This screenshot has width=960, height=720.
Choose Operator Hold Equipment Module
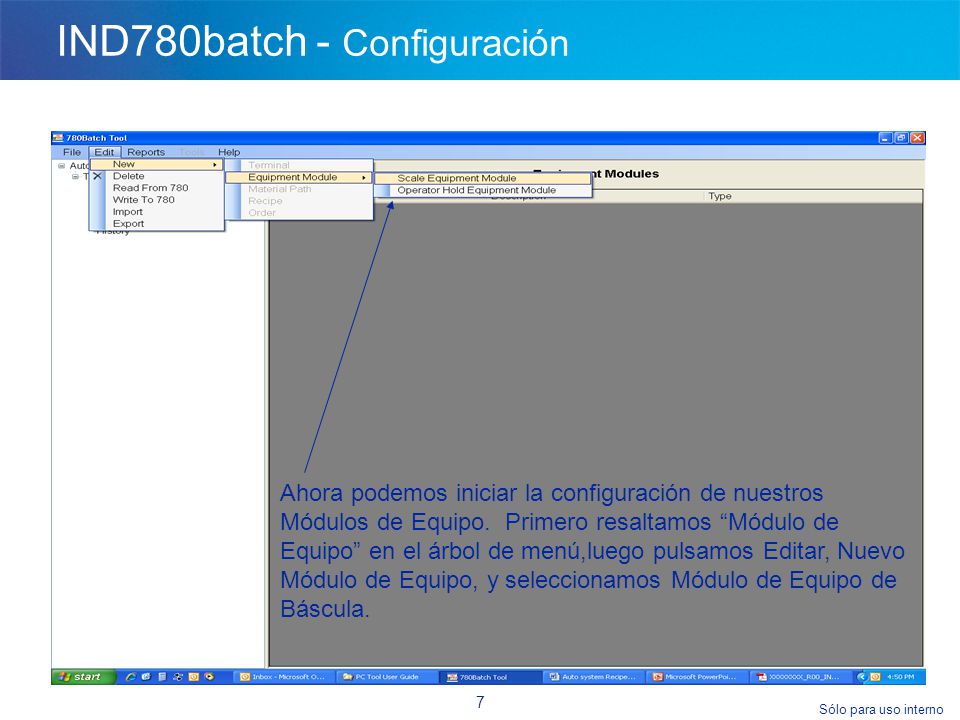[x=483, y=190]
